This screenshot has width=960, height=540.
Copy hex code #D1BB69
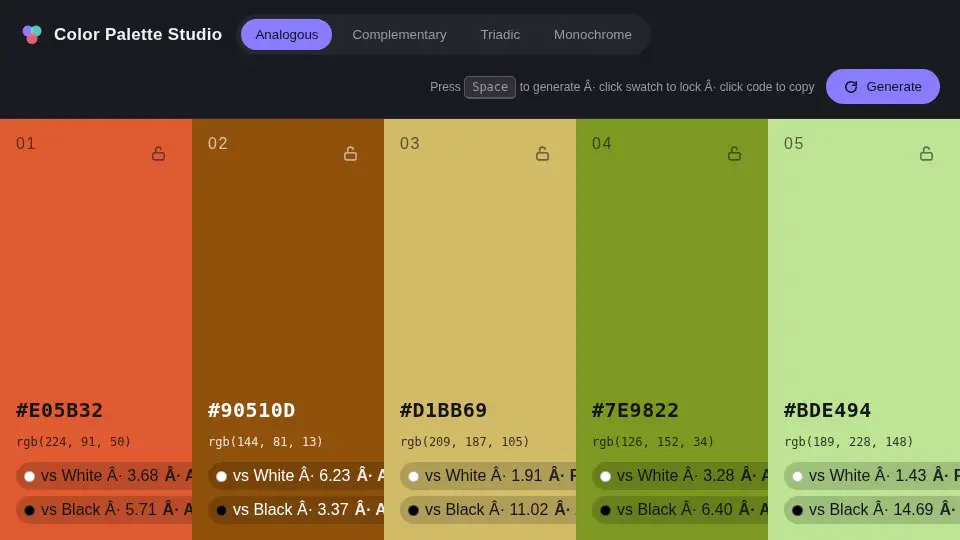coord(443,410)
